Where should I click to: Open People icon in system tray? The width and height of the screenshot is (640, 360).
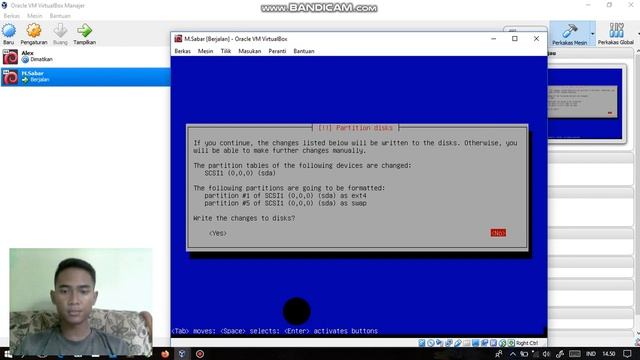(499, 354)
